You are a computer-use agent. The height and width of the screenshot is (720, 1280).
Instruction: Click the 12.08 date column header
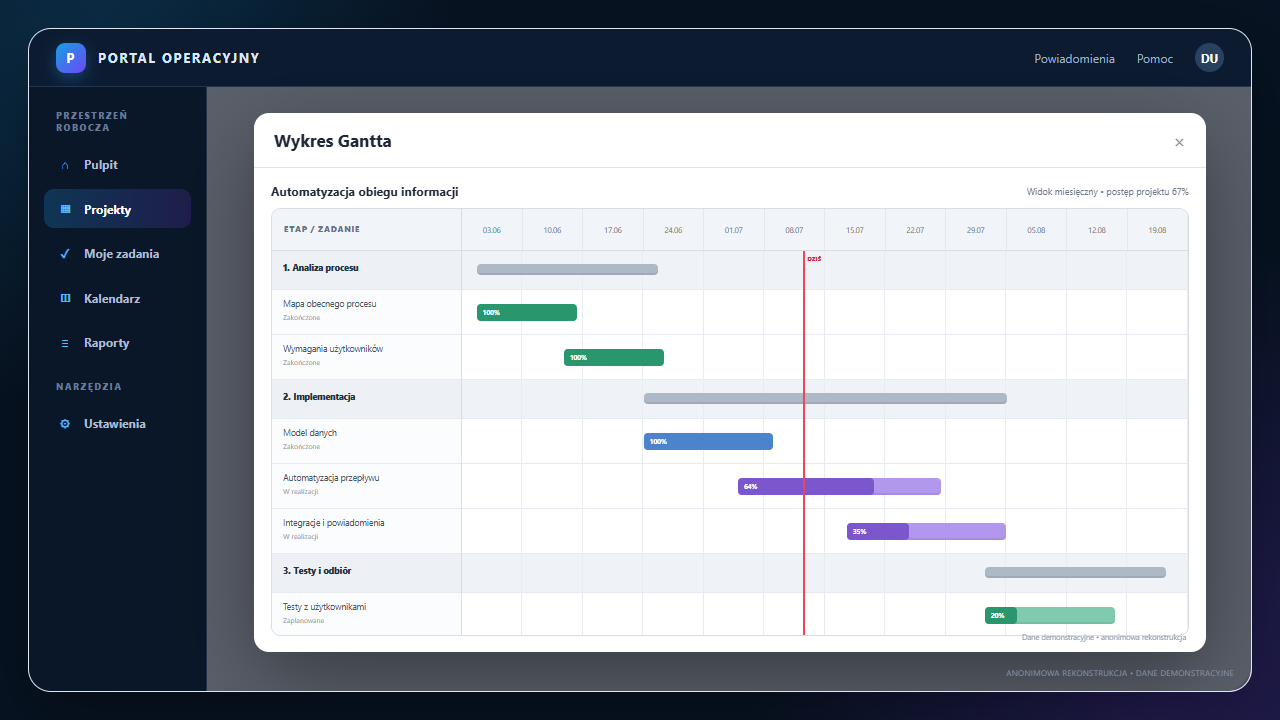[1097, 230]
